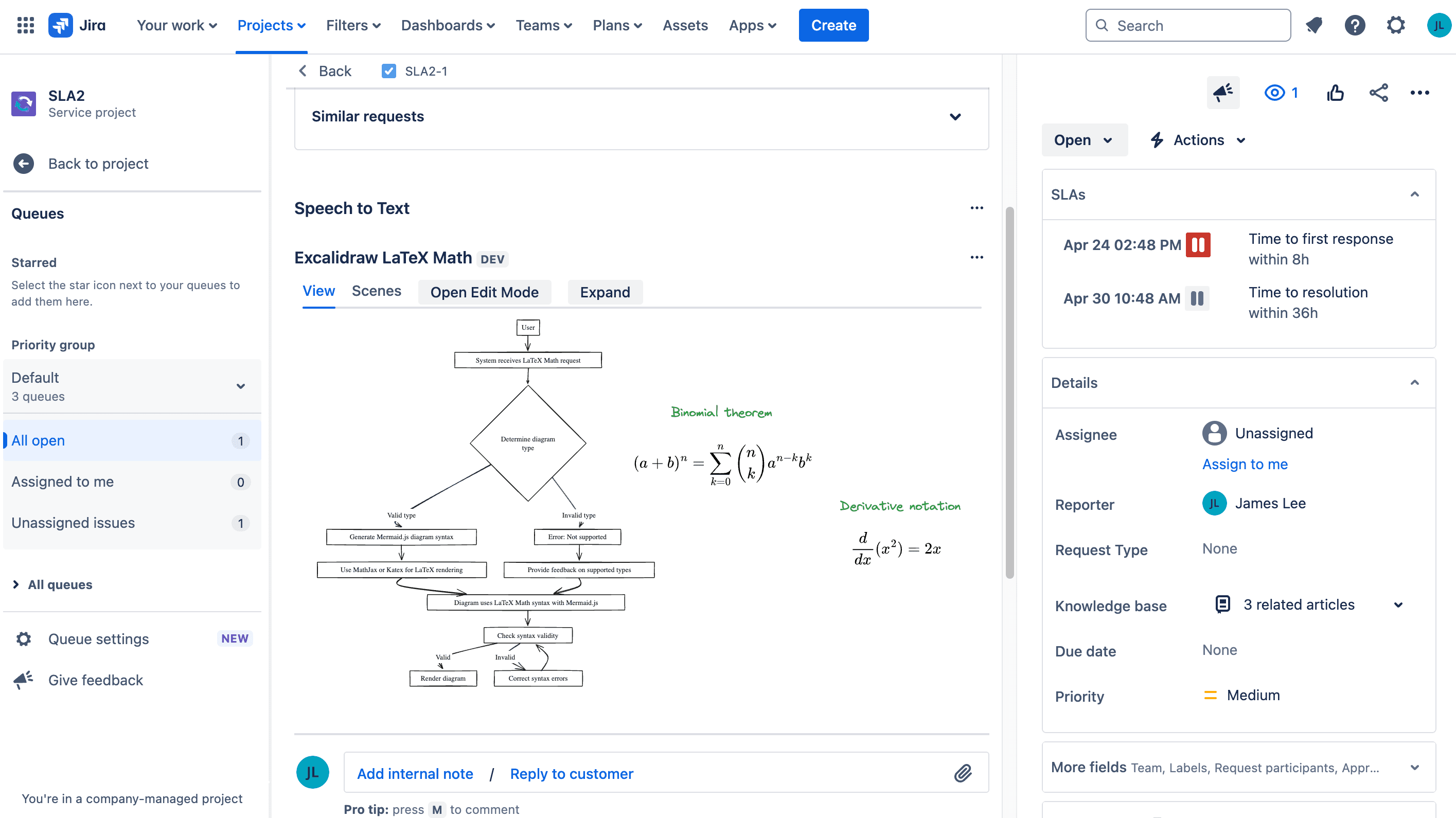Click the SLA2-1 issue type checkbox icon
Viewport: 1456px width, 818px height.
[x=389, y=71]
